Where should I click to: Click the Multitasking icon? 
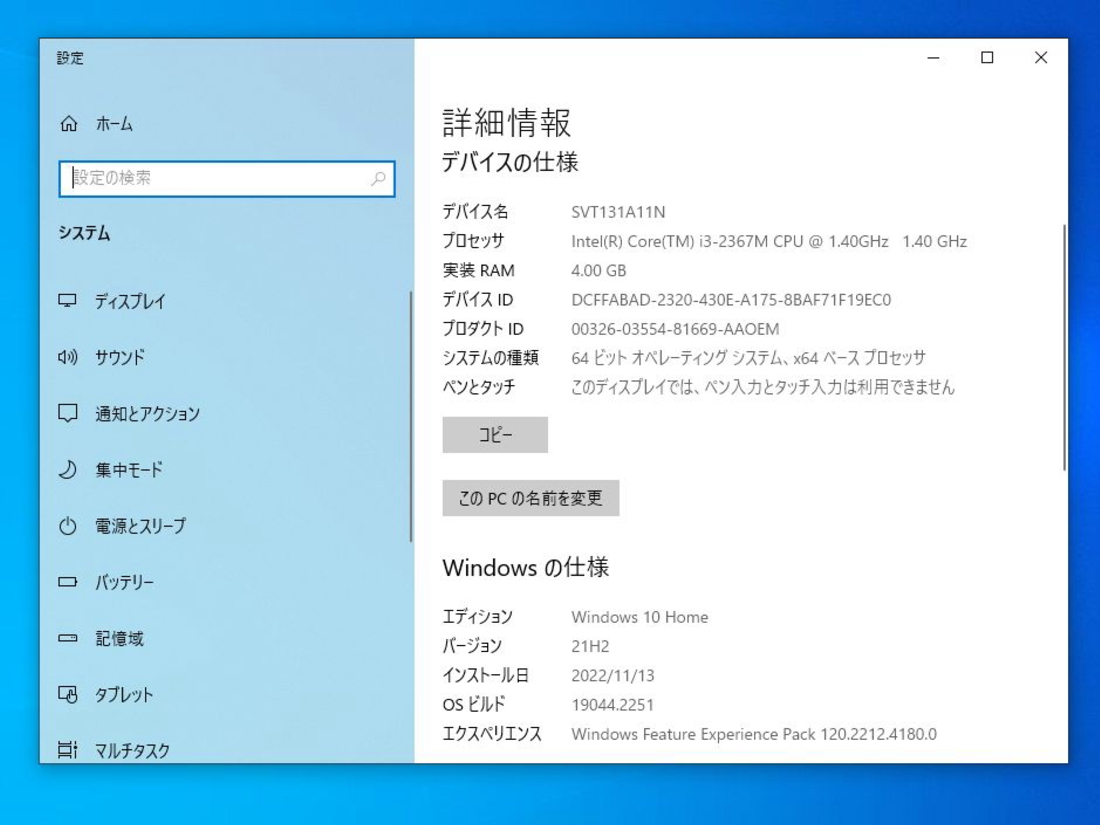tap(67, 750)
